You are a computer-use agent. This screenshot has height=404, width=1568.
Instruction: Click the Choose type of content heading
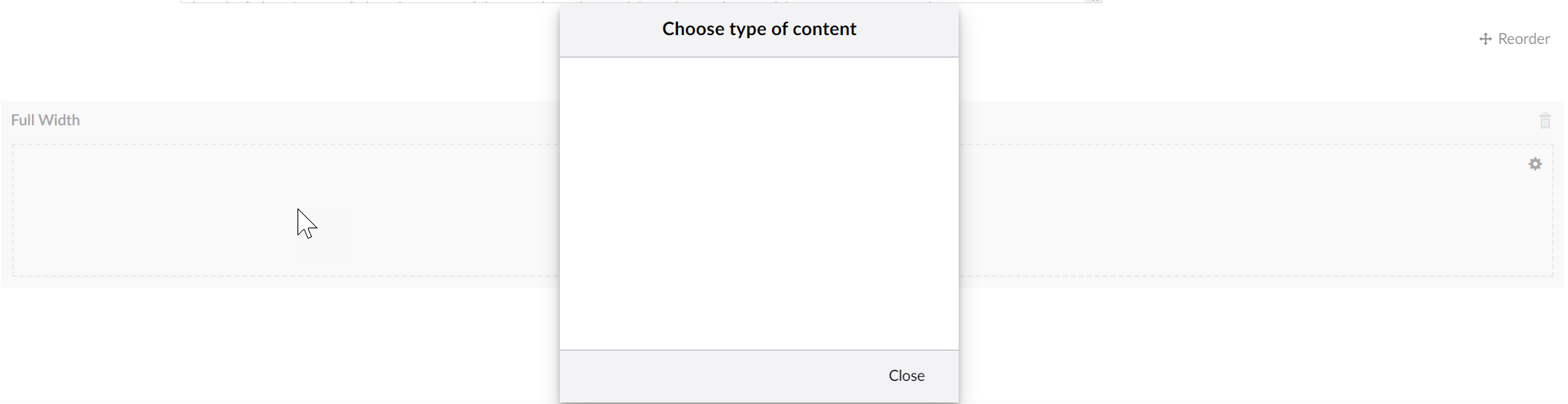click(x=759, y=30)
